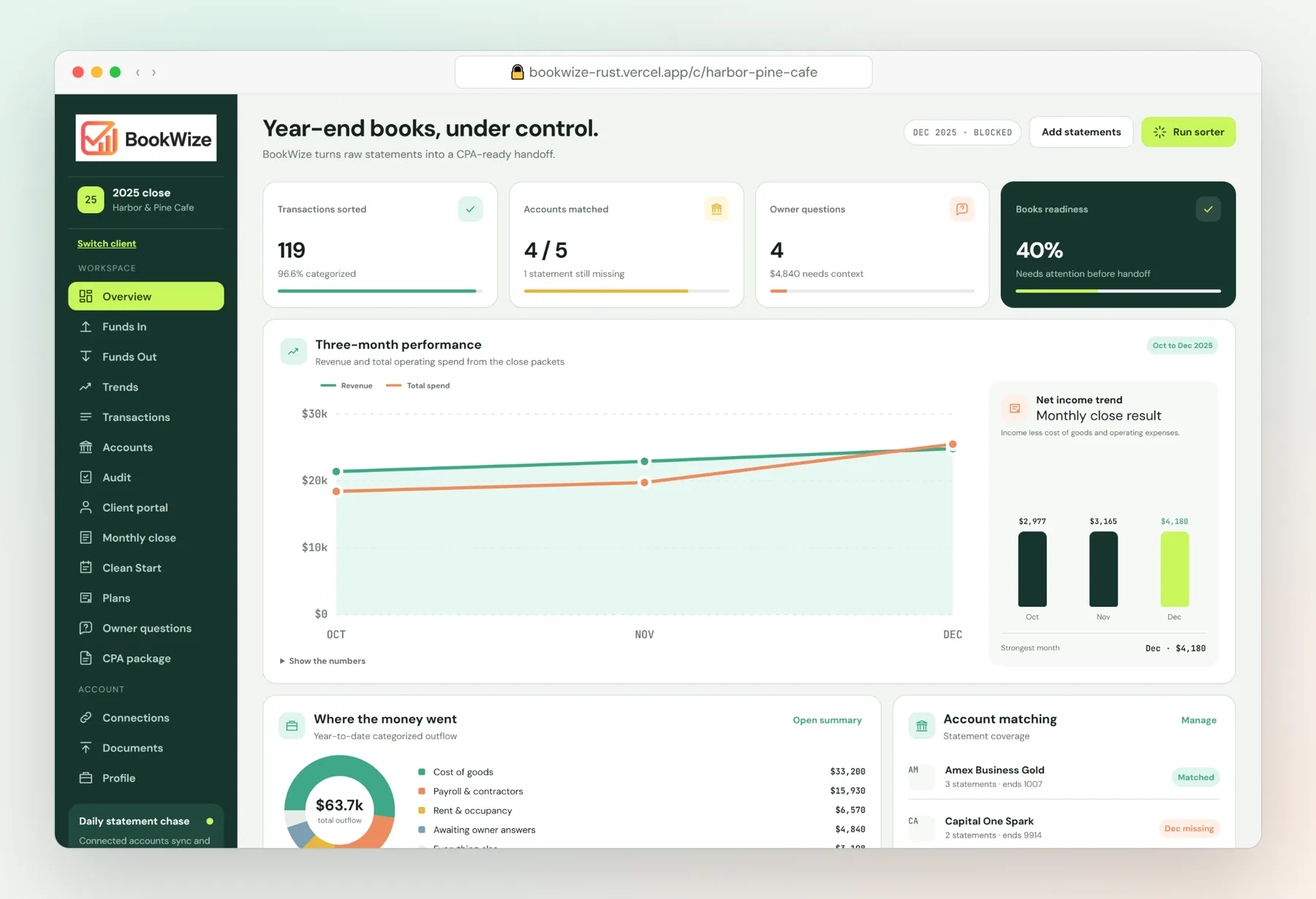
Task: Click Manage in Account matching
Action: coord(1198,720)
